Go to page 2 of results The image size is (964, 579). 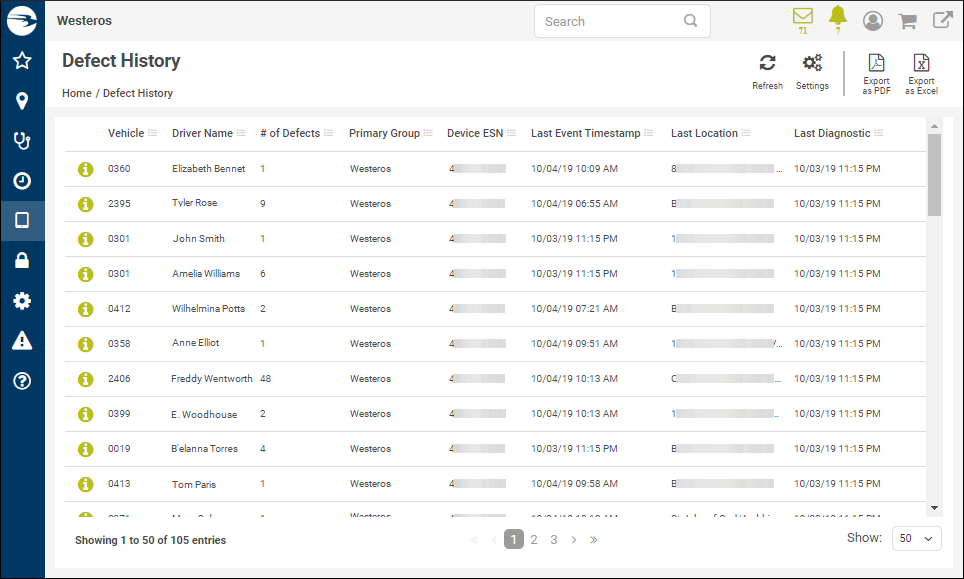[534, 539]
